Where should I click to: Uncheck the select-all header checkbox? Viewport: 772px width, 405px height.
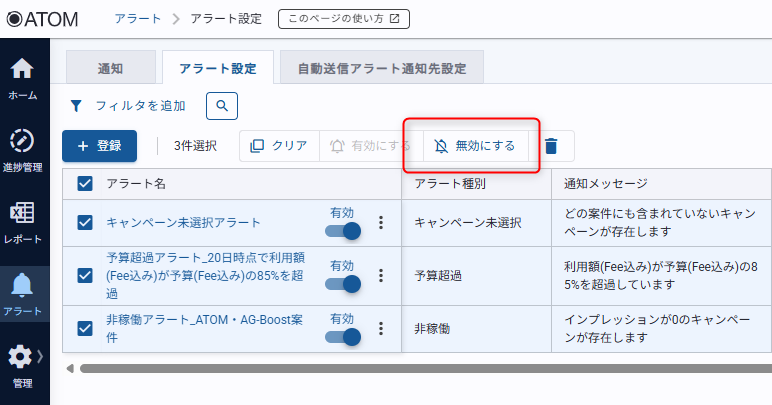click(85, 184)
